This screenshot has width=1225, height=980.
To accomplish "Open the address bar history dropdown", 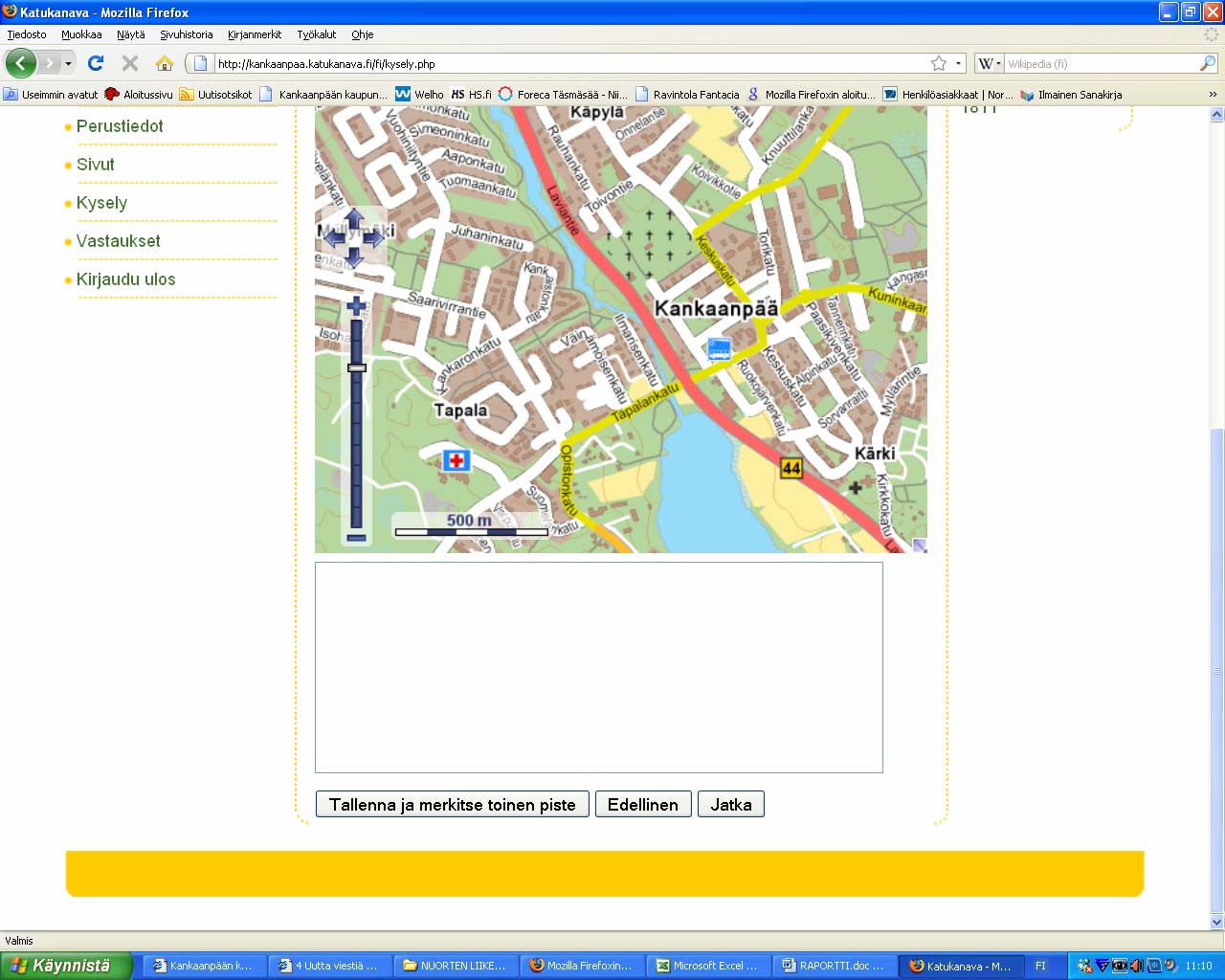I will (958, 64).
